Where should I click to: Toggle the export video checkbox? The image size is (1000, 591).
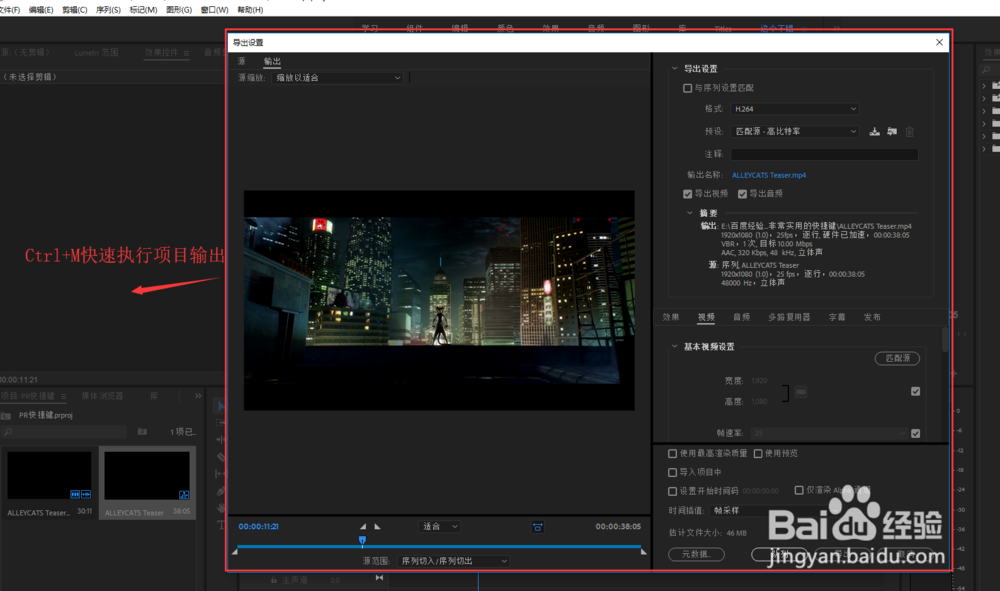pos(688,194)
